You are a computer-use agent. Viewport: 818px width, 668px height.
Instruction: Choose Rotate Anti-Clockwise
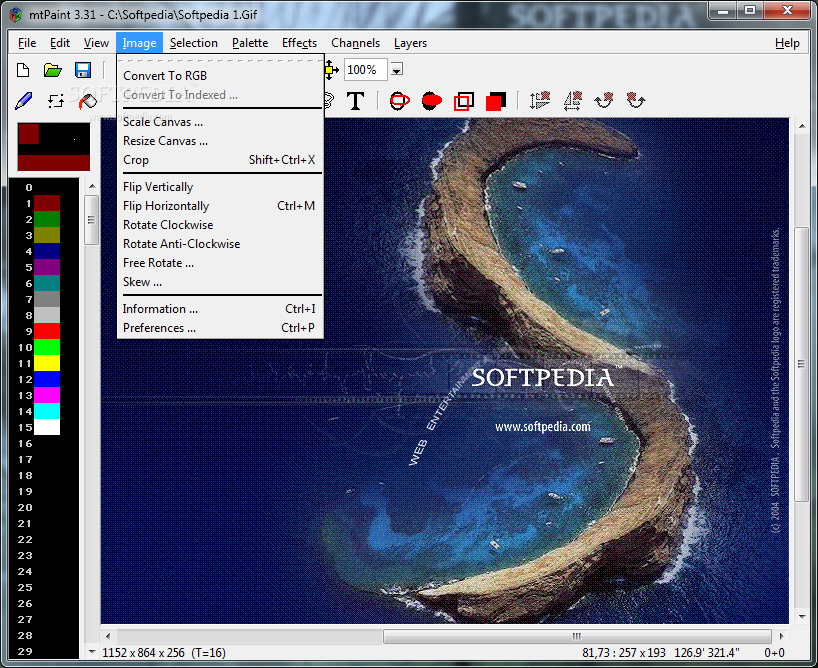220,244
